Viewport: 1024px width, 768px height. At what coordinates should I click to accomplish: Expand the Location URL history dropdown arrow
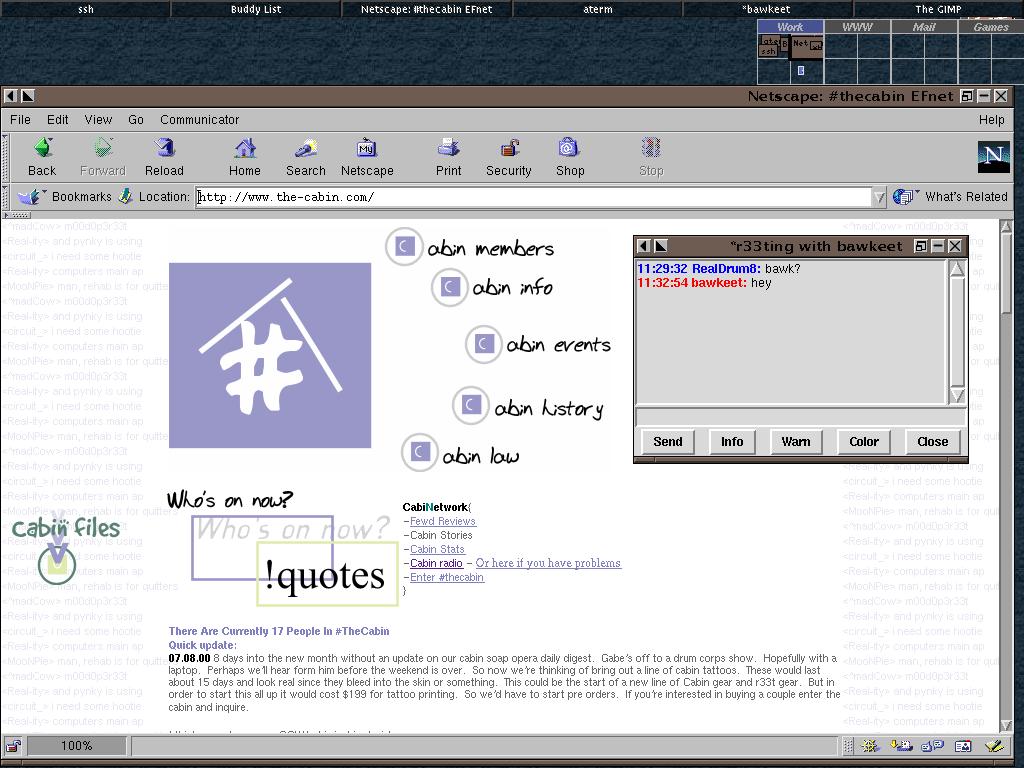click(879, 197)
